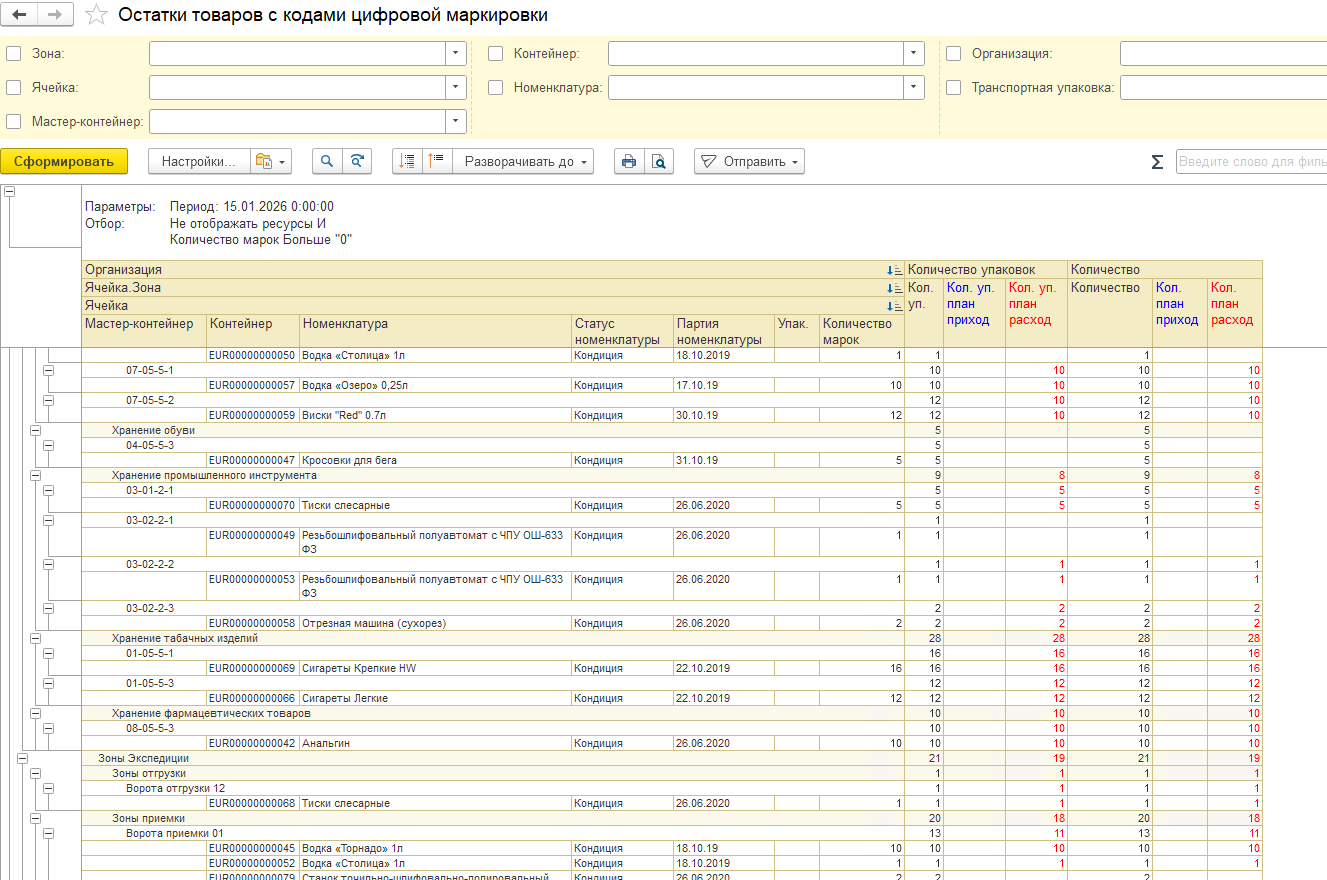
Task: Click the Настройки... button
Action: coord(199,161)
